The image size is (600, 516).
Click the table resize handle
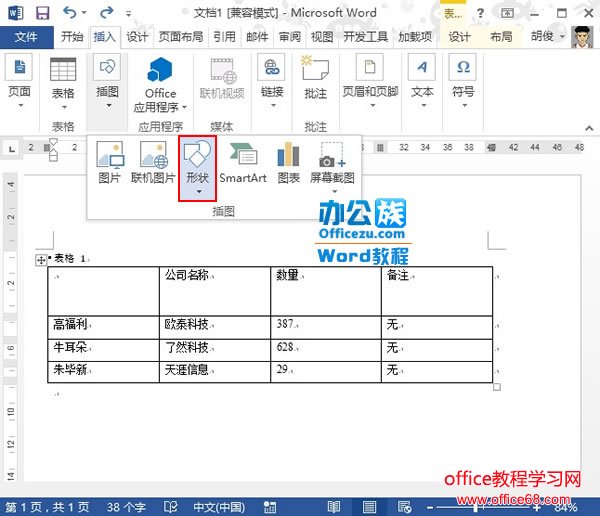tap(497, 387)
